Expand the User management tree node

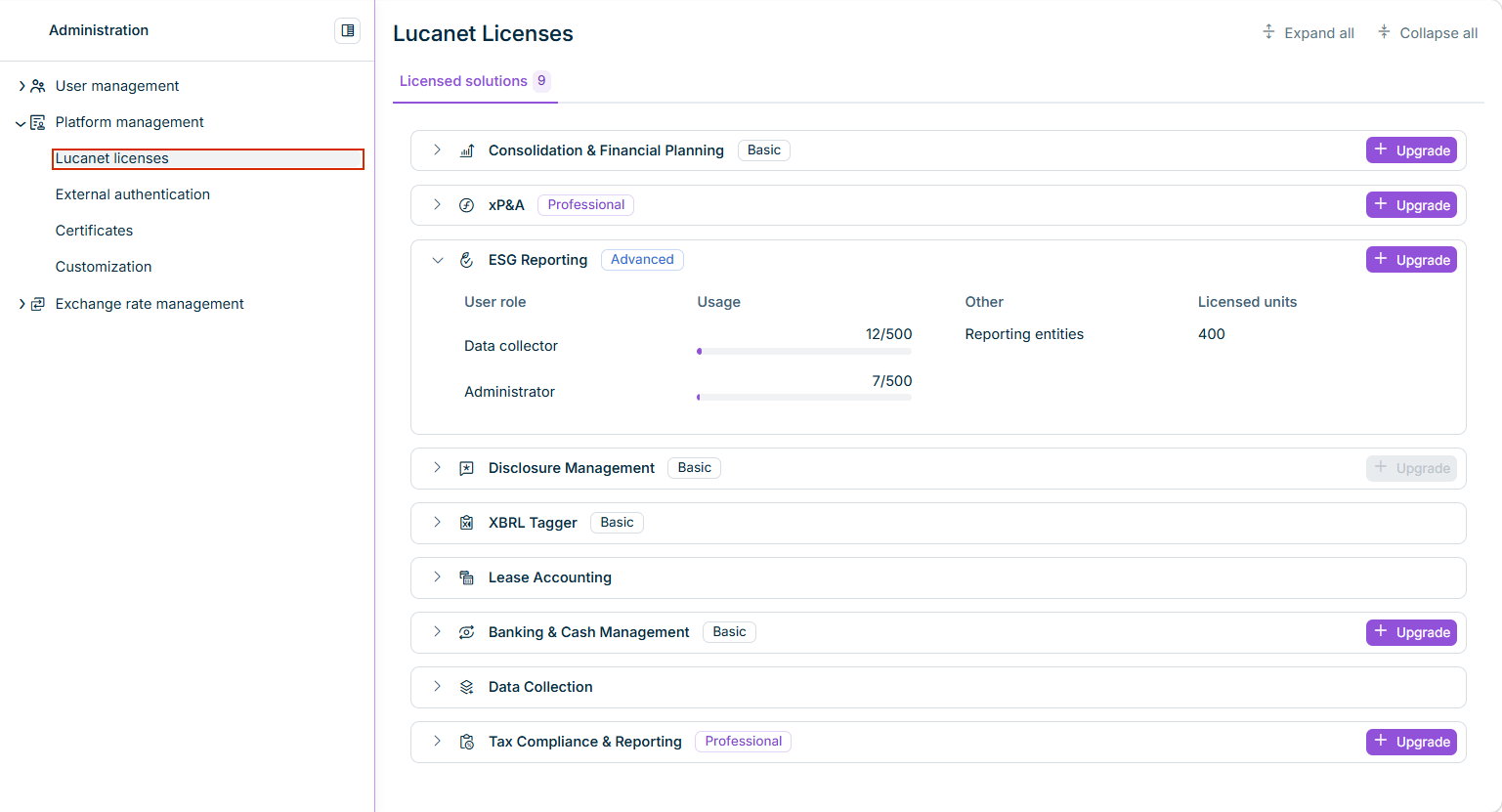coord(21,86)
